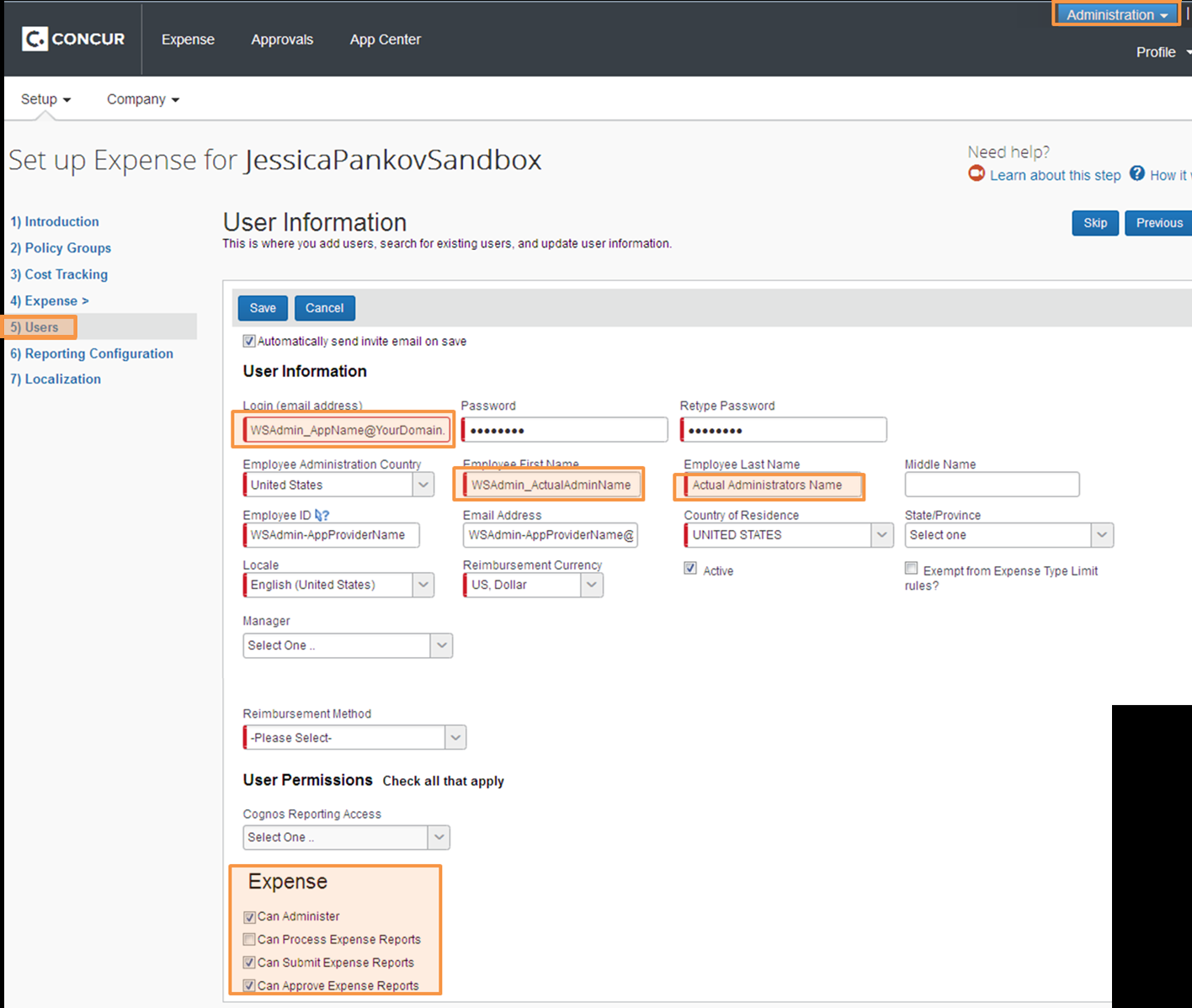Check Can Process Expense Reports
Image resolution: width=1192 pixels, height=1008 pixels.
(249, 940)
